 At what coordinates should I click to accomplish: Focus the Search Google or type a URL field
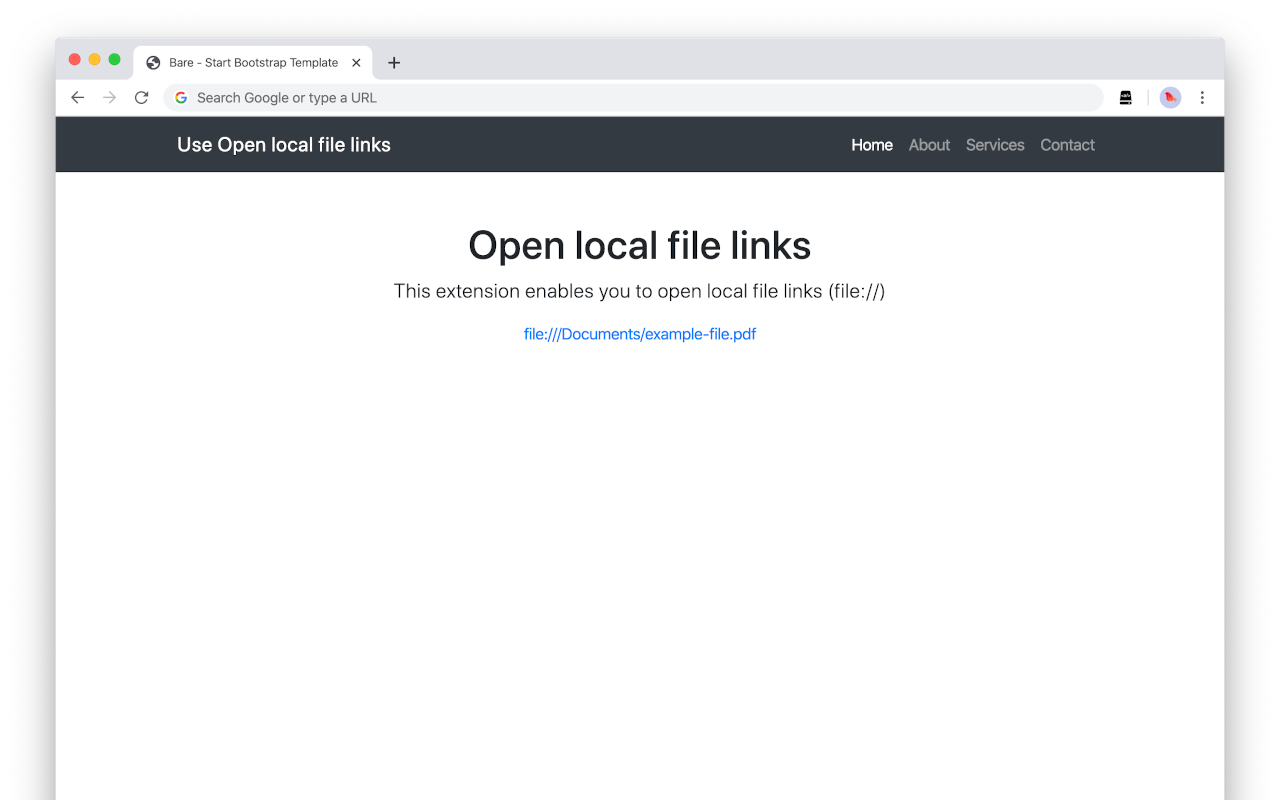click(633, 97)
